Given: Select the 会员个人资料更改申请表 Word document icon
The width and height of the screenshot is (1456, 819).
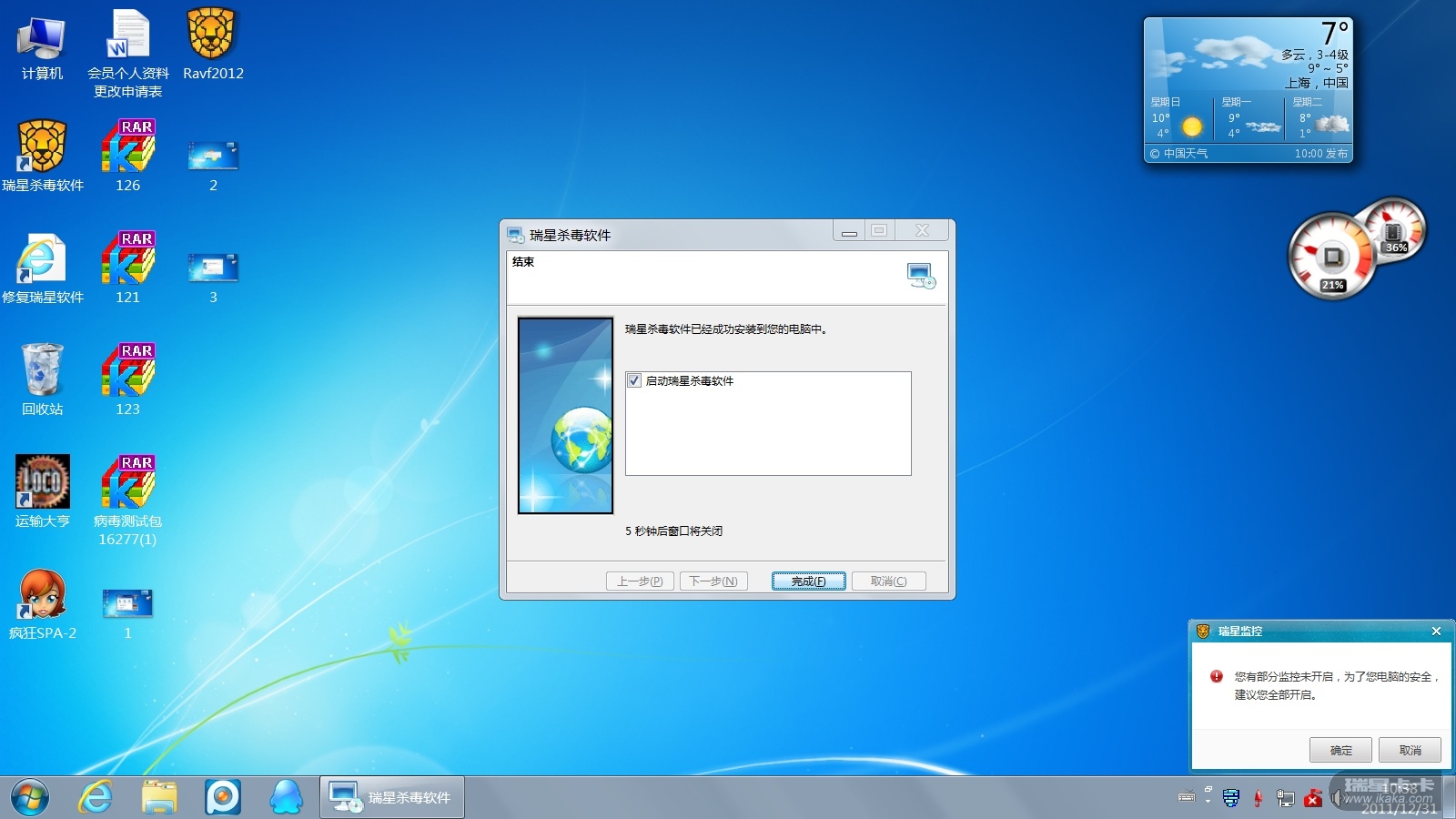Looking at the screenshot, I should pyautogui.click(x=128, y=54).
